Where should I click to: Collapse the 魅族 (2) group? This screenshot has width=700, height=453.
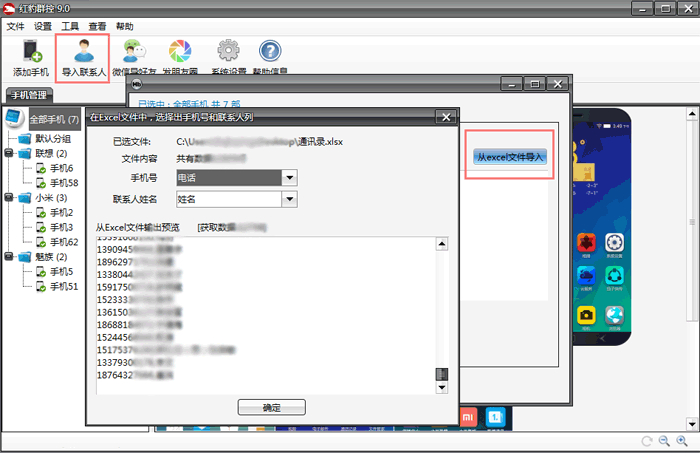8,256
